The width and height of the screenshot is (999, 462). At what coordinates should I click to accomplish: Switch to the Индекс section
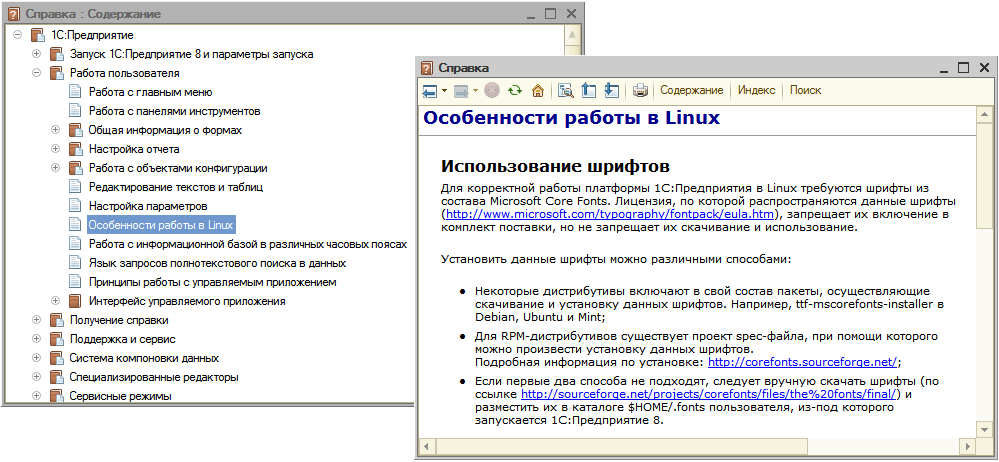point(756,91)
